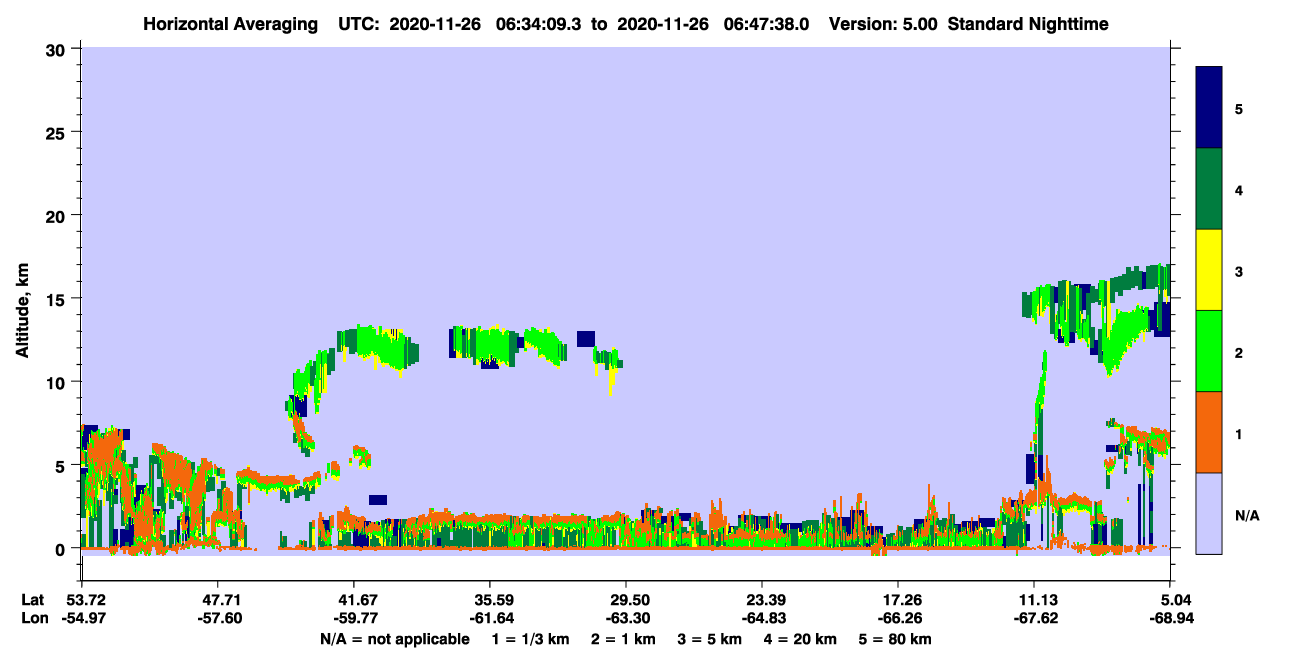Click the y-axis tick label 15
Screen dimensions: 1300x667
click(58, 298)
